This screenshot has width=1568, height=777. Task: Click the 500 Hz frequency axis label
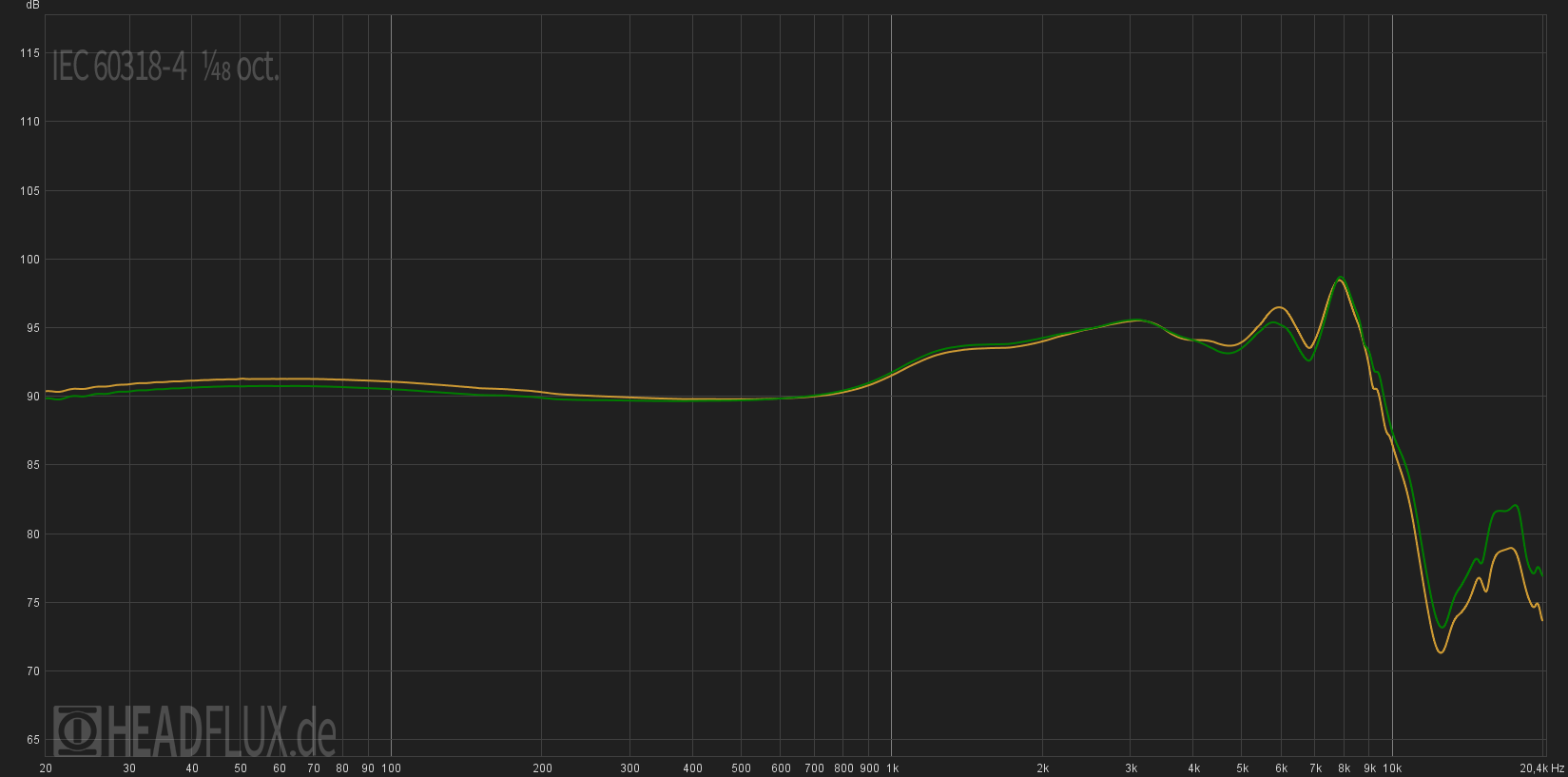point(741,768)
